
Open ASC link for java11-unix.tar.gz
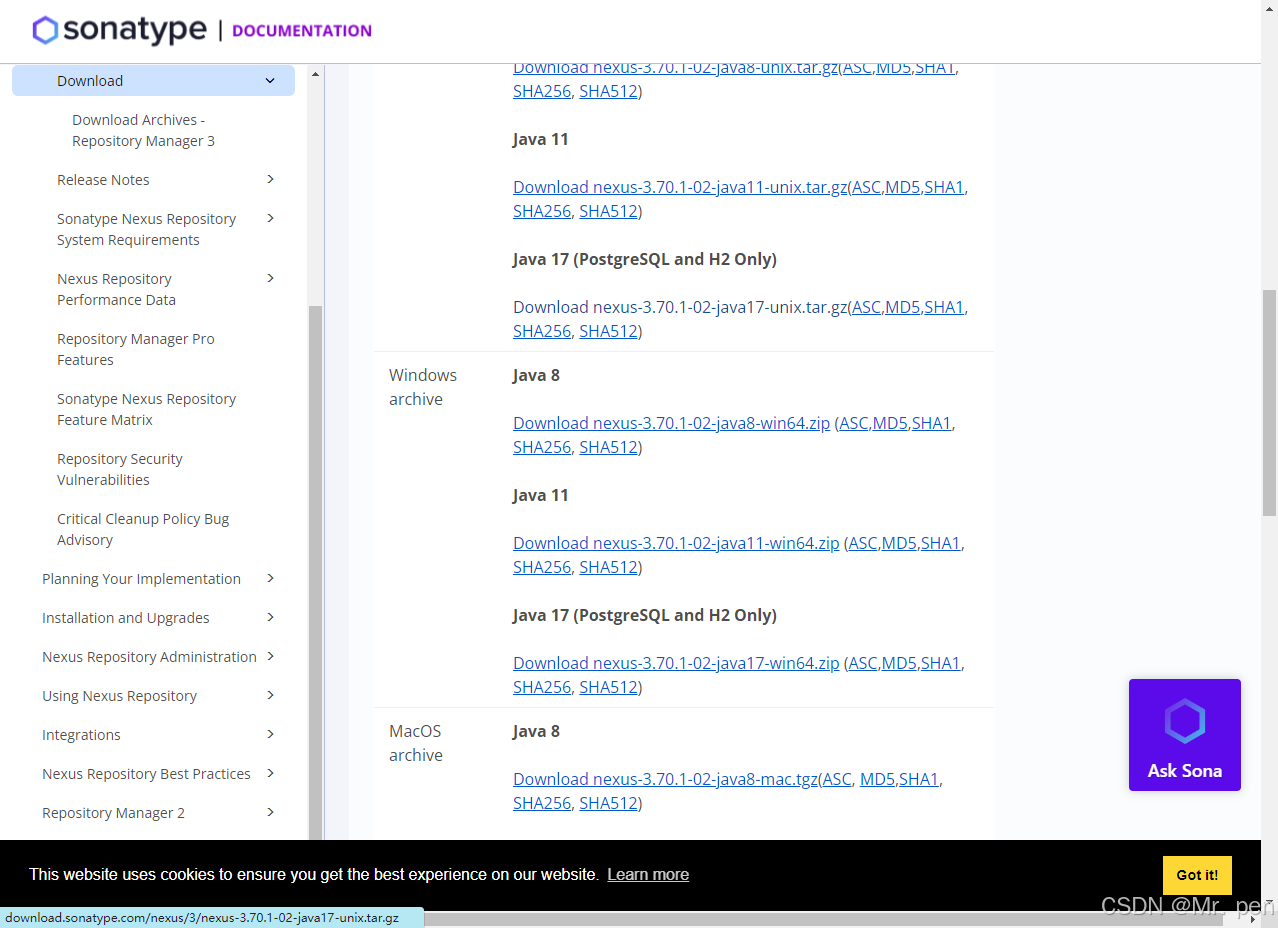pyautogui.click(x=866, y=187)
